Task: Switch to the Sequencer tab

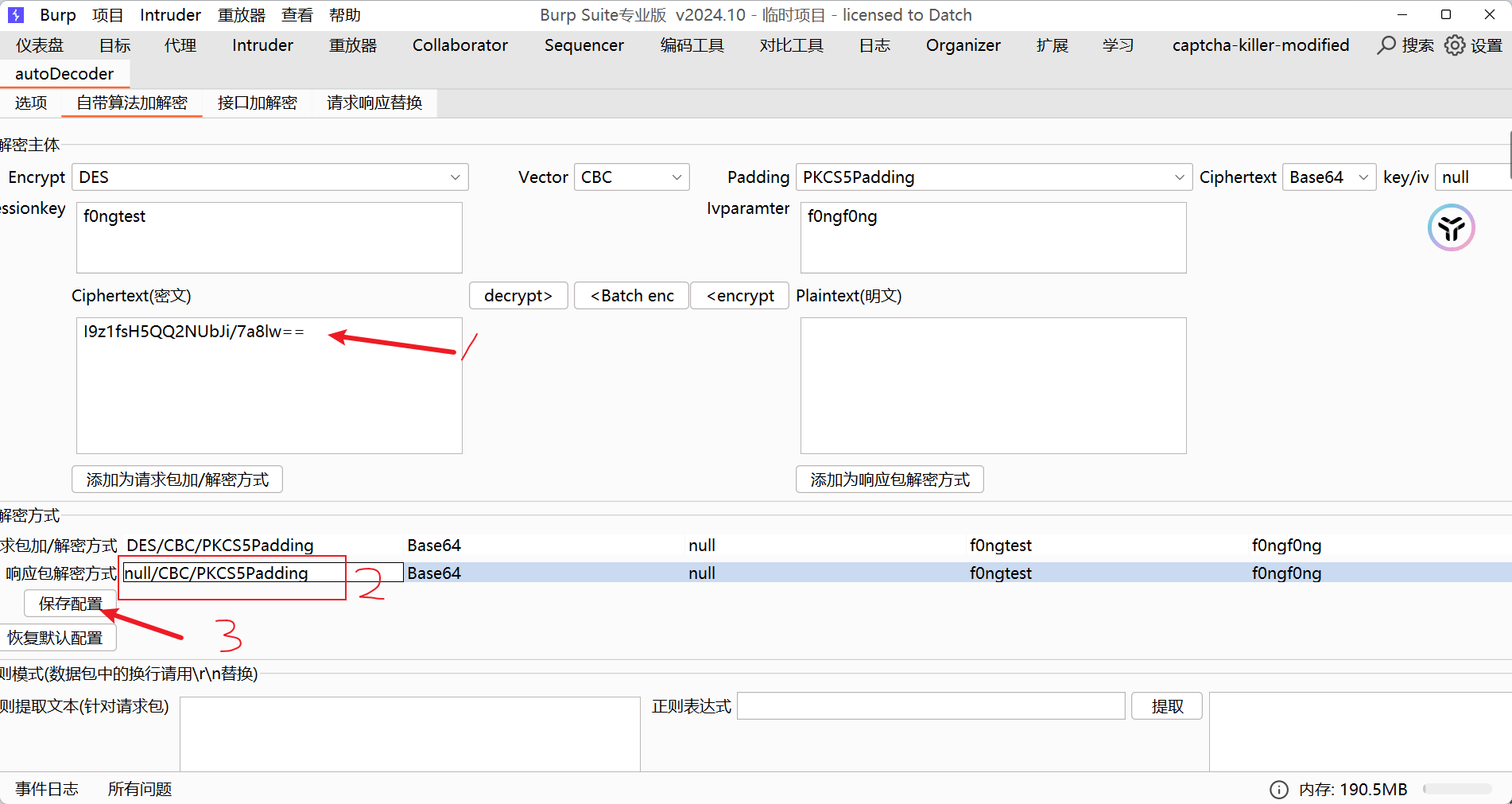Action: click(584, 45)
